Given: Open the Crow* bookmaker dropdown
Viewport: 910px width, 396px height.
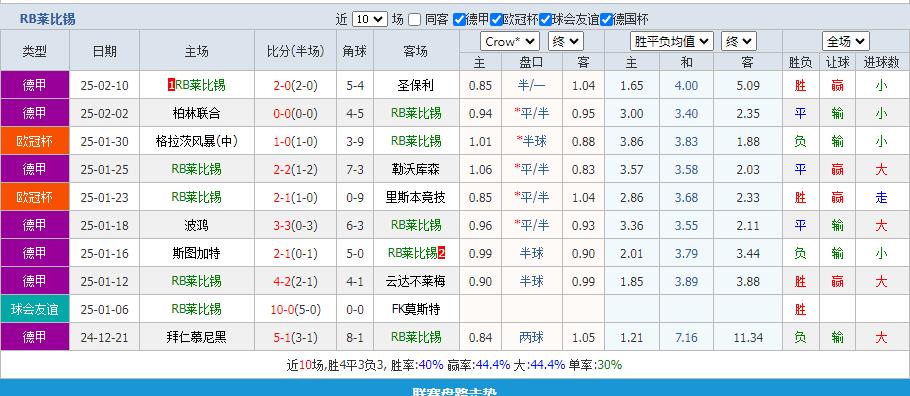Looking at the screenshot, I should (510, 42).
